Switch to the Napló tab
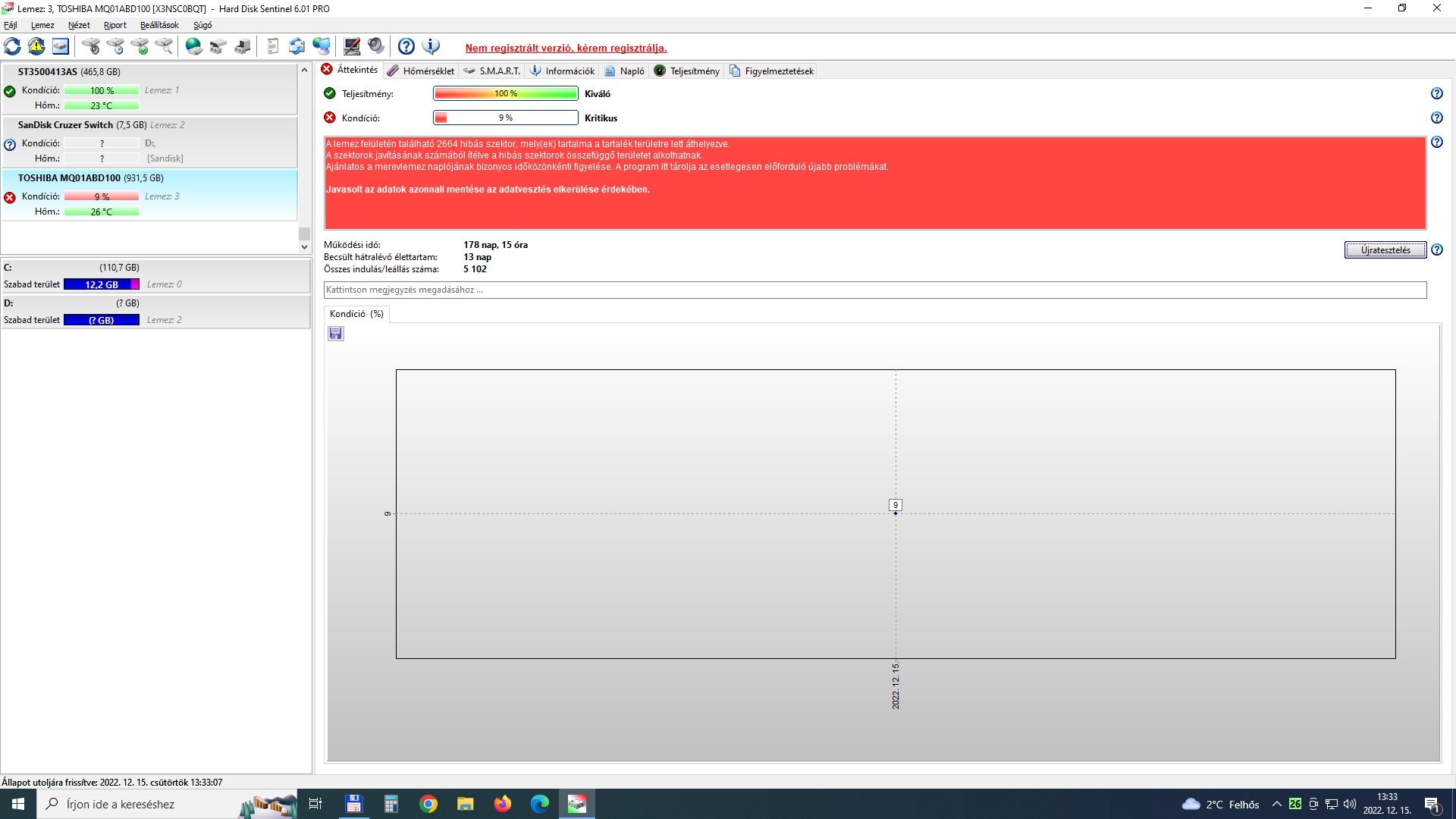 (x=624, y=71)
